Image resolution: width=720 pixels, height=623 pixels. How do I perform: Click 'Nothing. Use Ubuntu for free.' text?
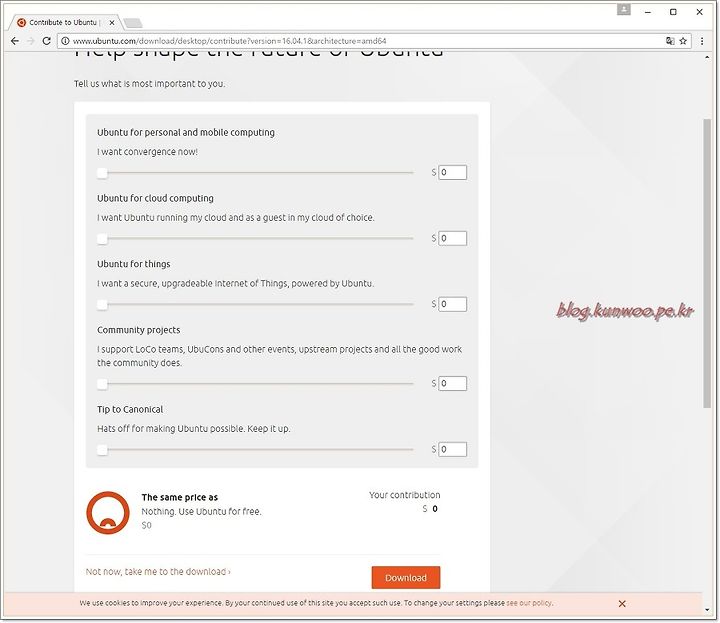[201, 511]
